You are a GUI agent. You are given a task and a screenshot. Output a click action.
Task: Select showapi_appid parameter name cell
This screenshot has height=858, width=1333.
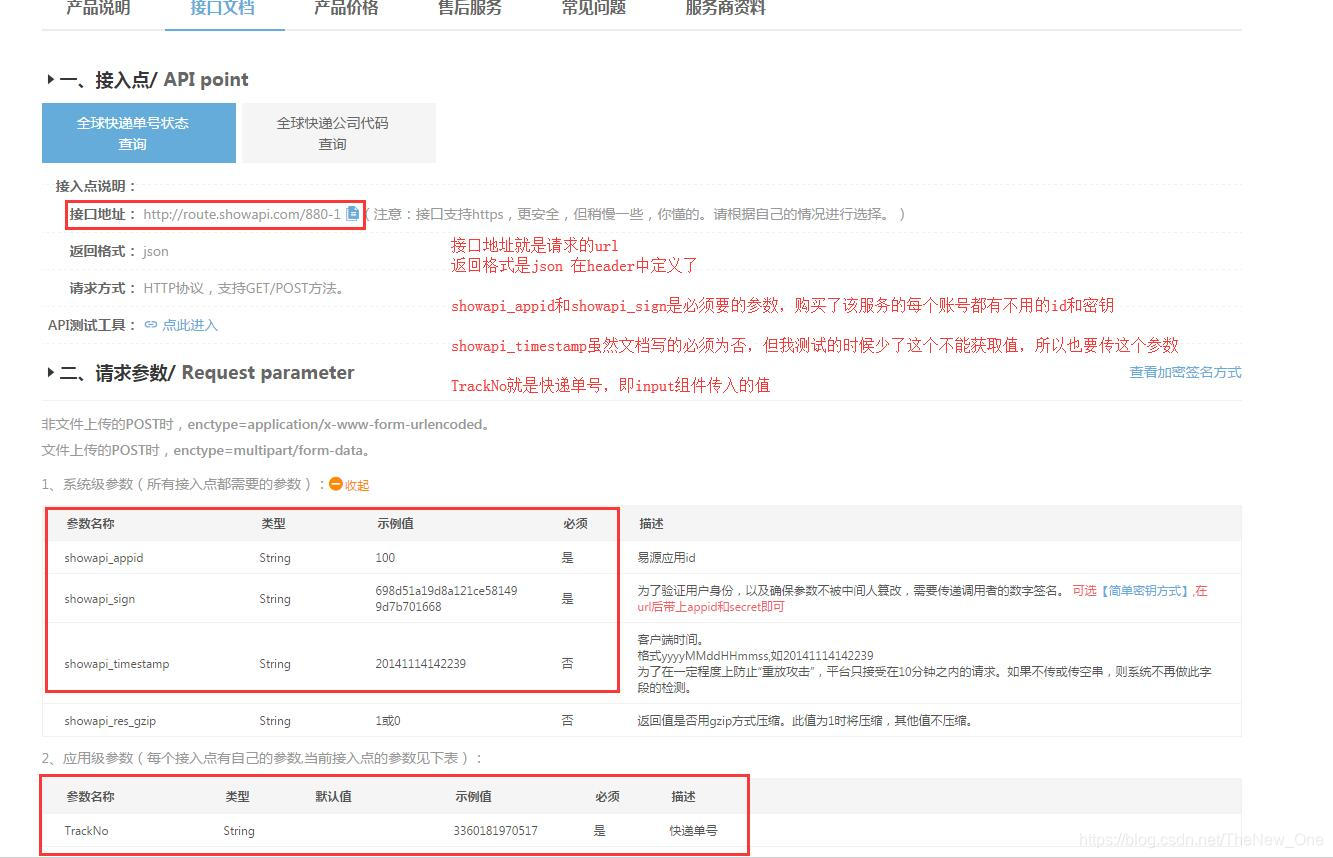(104, 558)
